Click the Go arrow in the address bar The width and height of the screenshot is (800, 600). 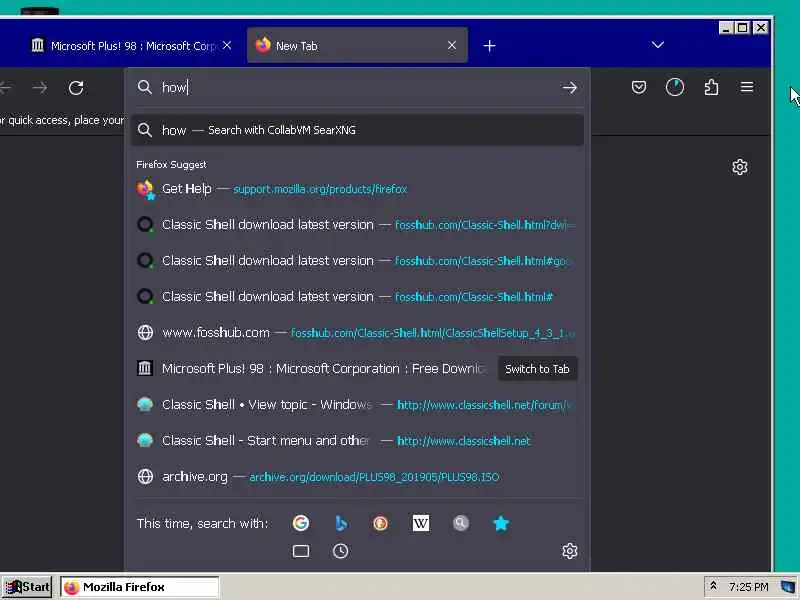569,88
